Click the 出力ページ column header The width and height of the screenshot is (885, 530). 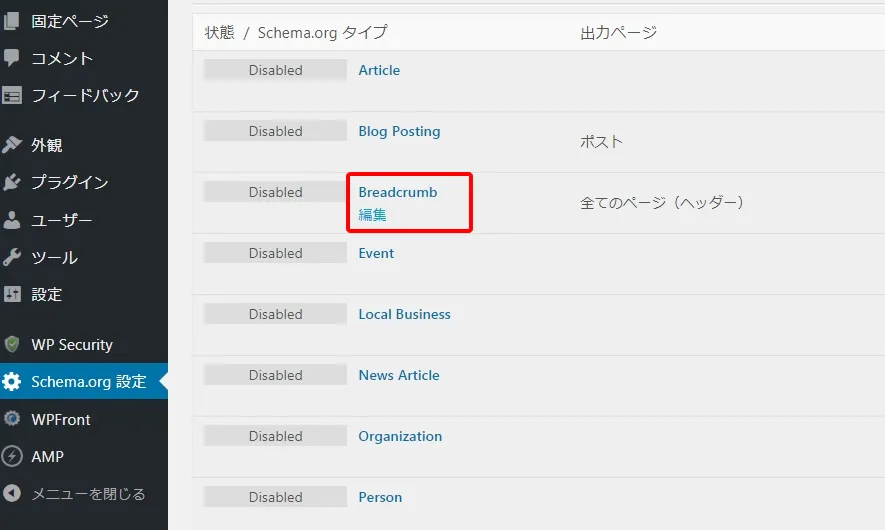click(619, 32)
